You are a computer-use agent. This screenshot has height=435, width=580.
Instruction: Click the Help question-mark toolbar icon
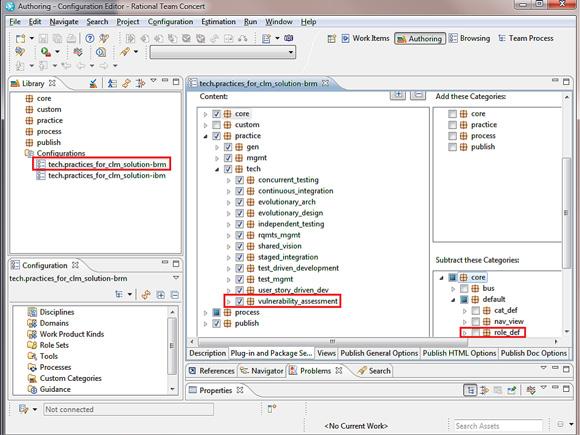90,38
